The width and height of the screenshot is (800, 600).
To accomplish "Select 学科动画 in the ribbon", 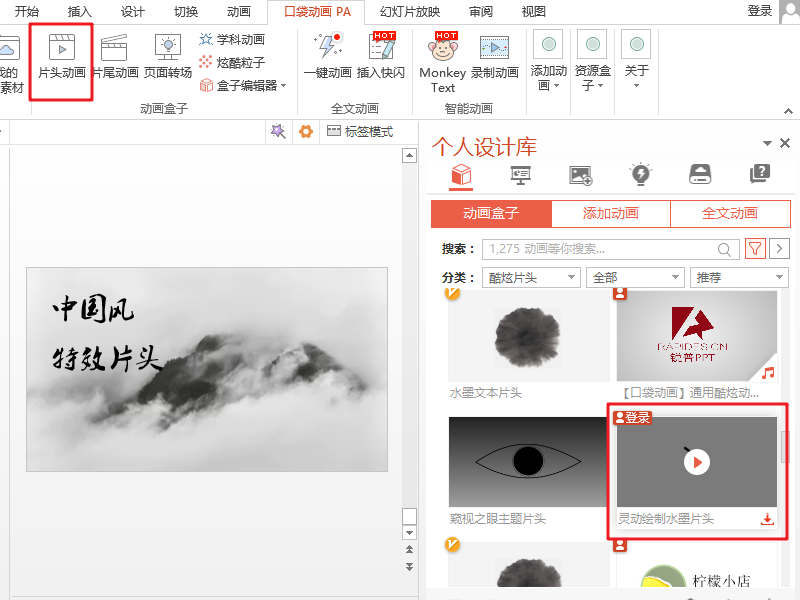I will [232, 39].
